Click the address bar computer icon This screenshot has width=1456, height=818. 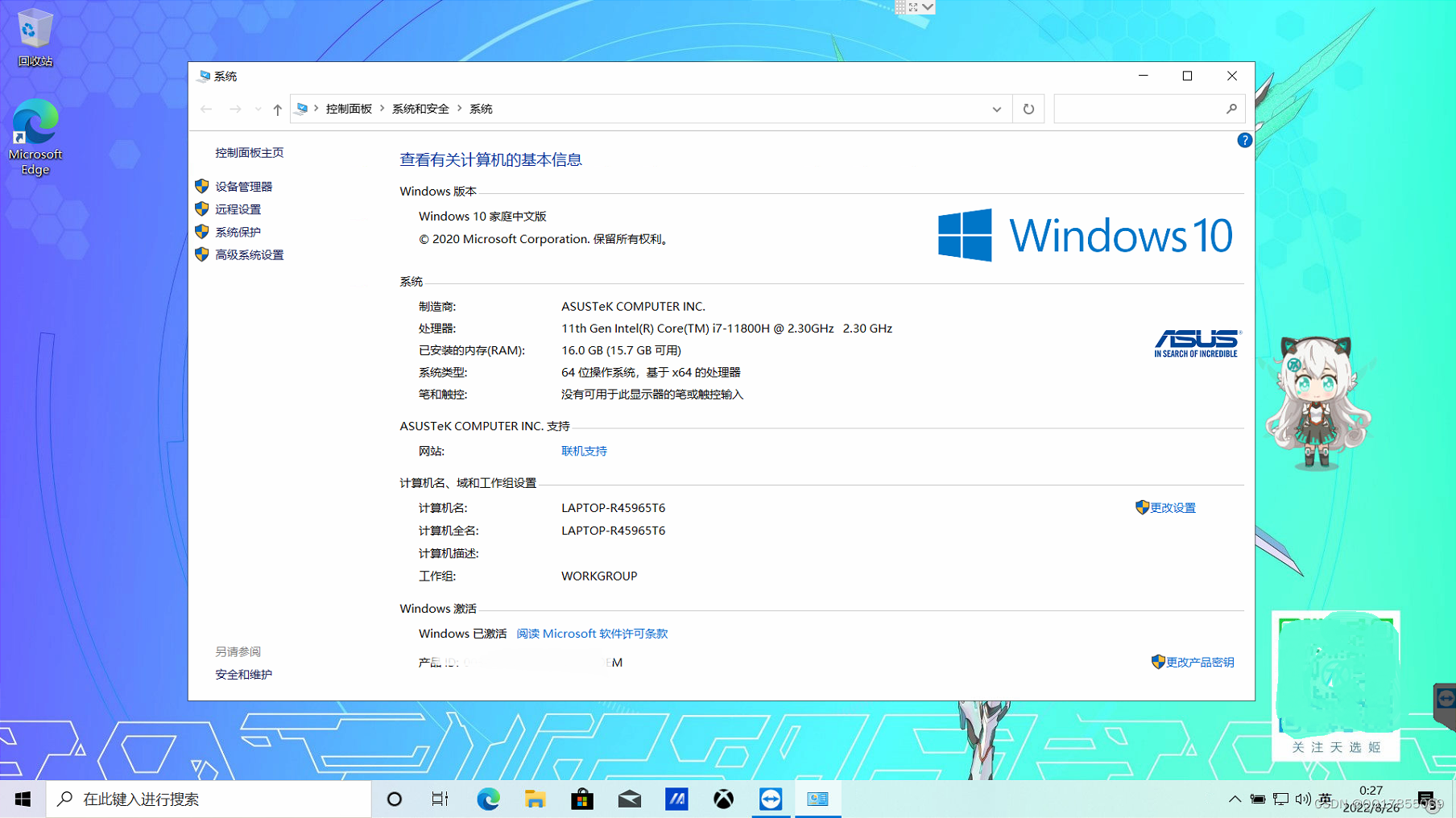pos(302,109)
